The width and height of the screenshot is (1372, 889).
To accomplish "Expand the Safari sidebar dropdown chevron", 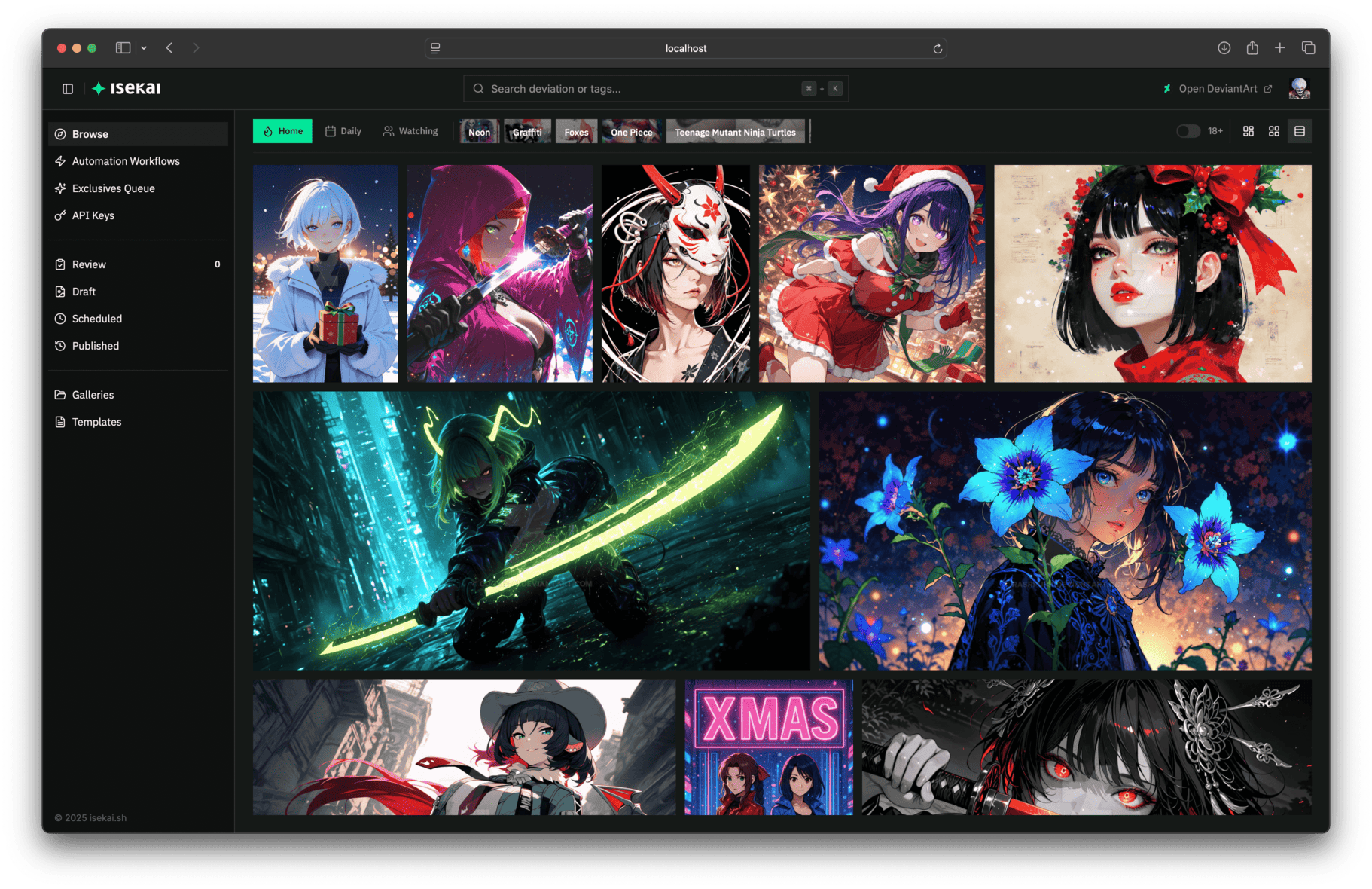I will [144, 48].
